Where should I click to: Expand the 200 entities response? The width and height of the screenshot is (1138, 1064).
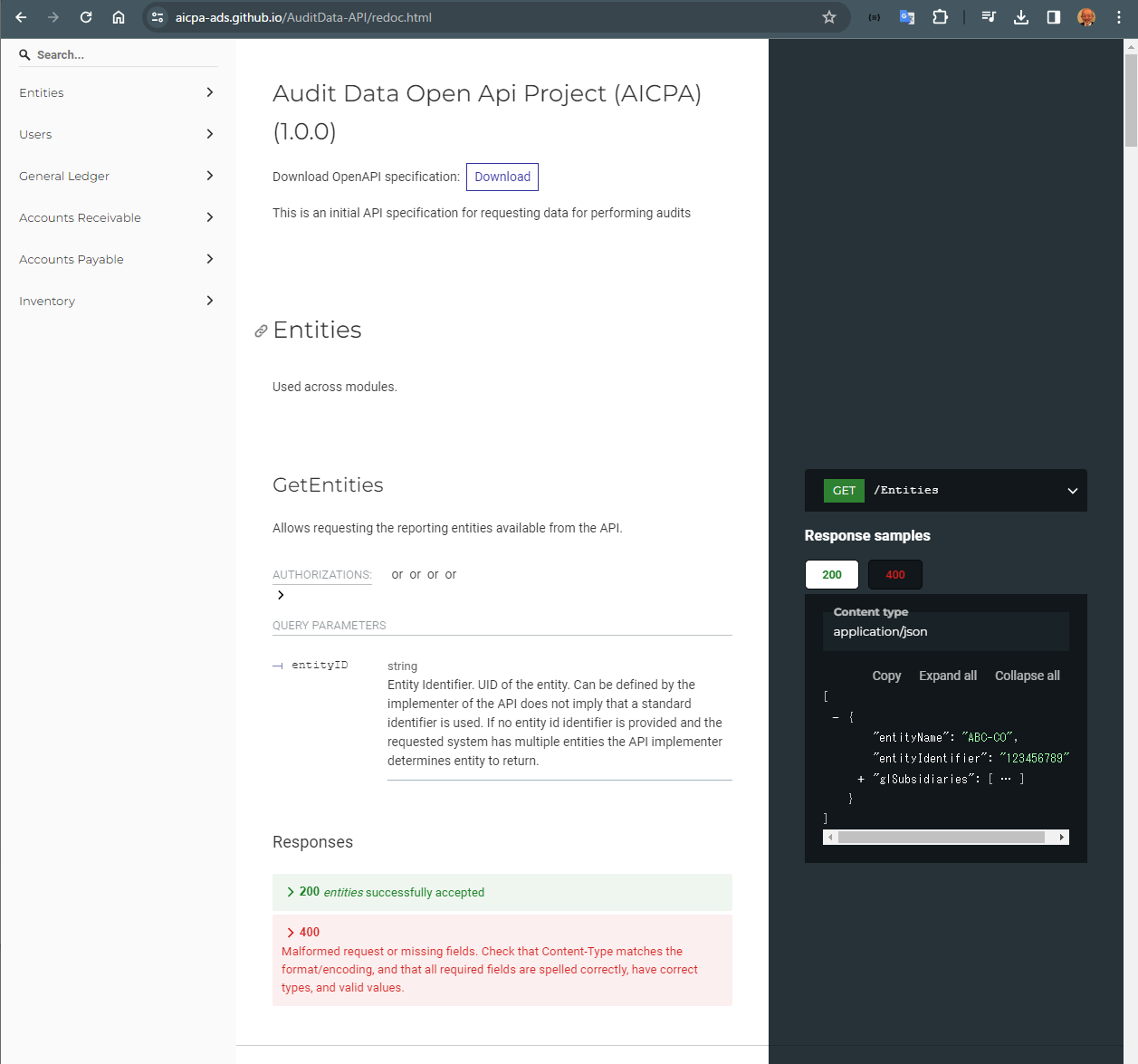pyautogui.click(x=502, y=892)
